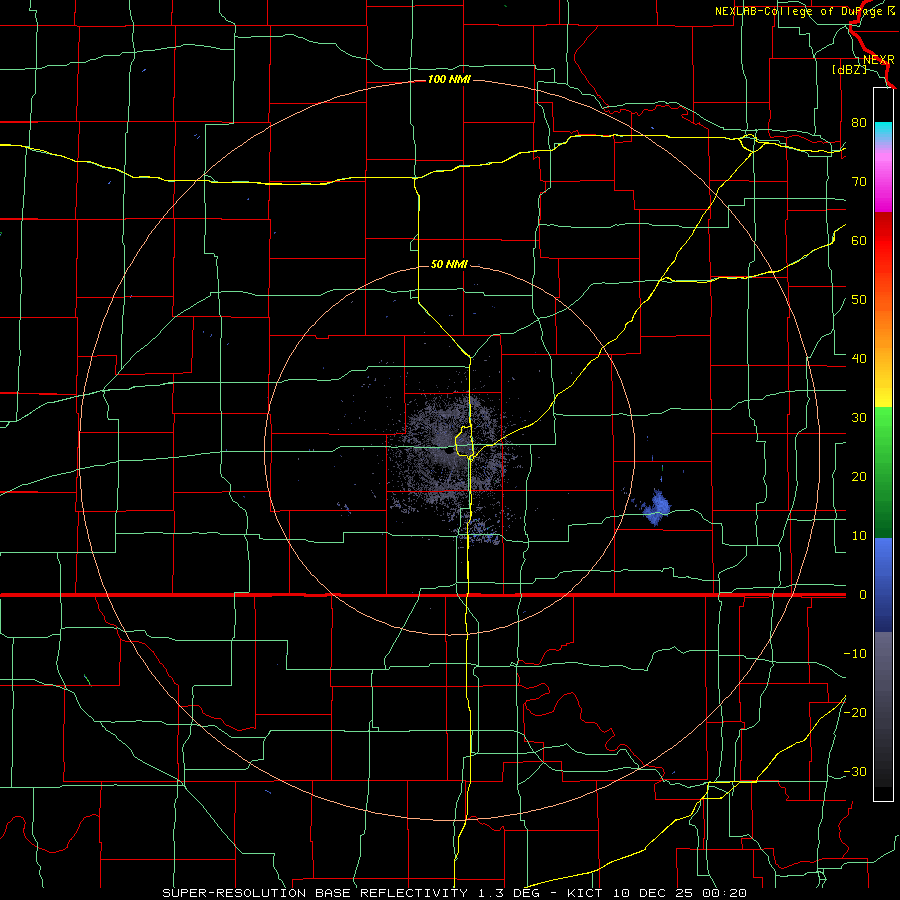Select the "20" dBZ scale label
The width and height of the screenshot is (900, 900).
click(x=859, y=476)
